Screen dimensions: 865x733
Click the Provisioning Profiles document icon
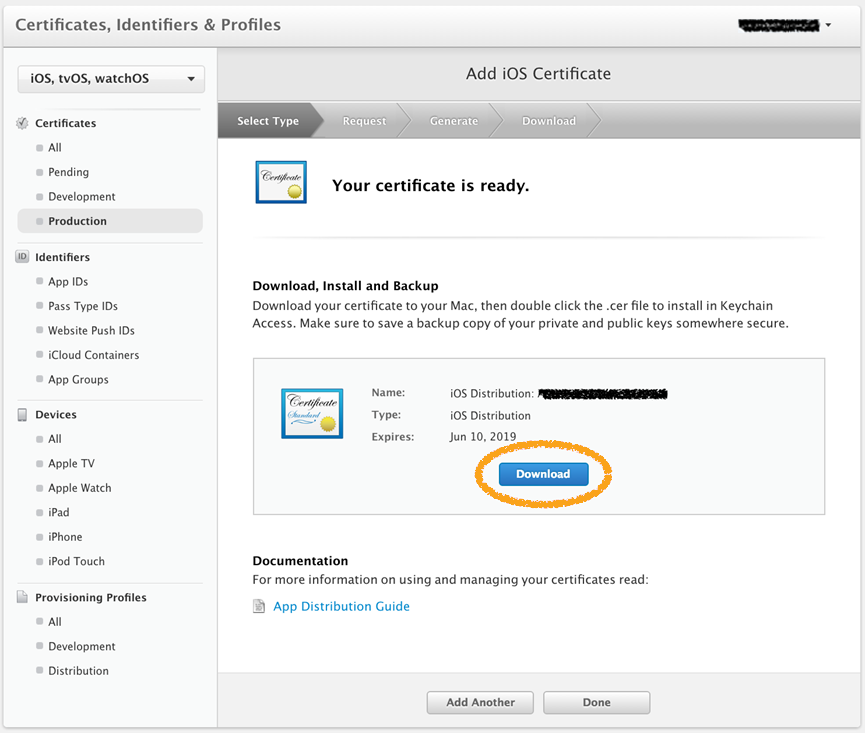point(22,597)
